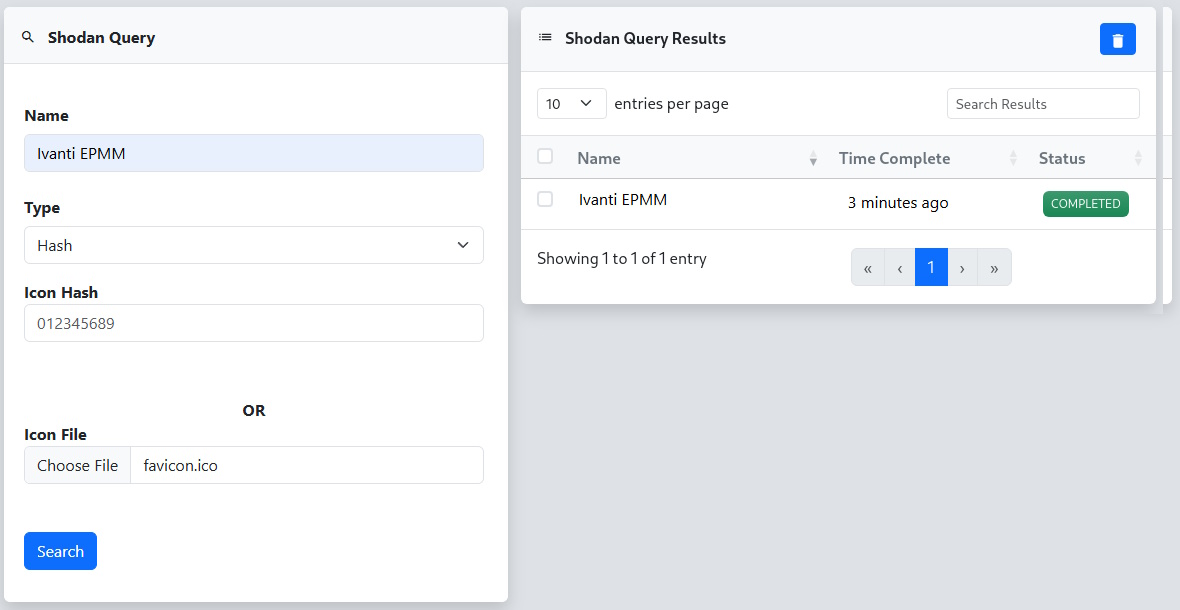Screen dimensions: 1180x610
Task: Click the Search button
Action: point(60,551)
